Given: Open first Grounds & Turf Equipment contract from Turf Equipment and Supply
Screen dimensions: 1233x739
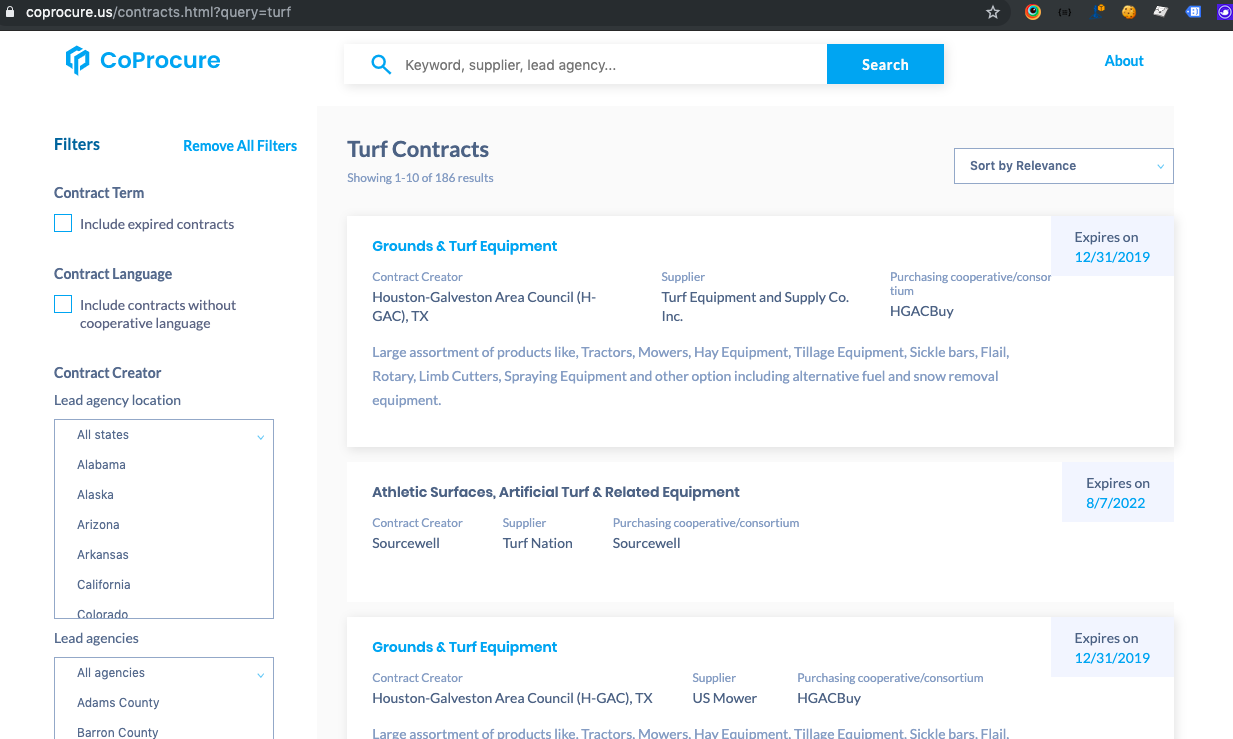Looking at the screenshot, I should point(465,246).
